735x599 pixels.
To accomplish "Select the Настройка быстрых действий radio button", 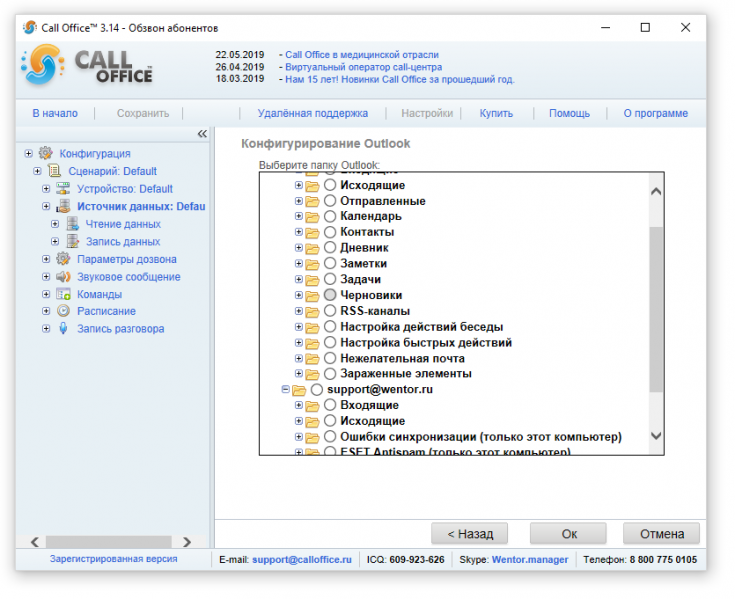I will click(330, 342).
